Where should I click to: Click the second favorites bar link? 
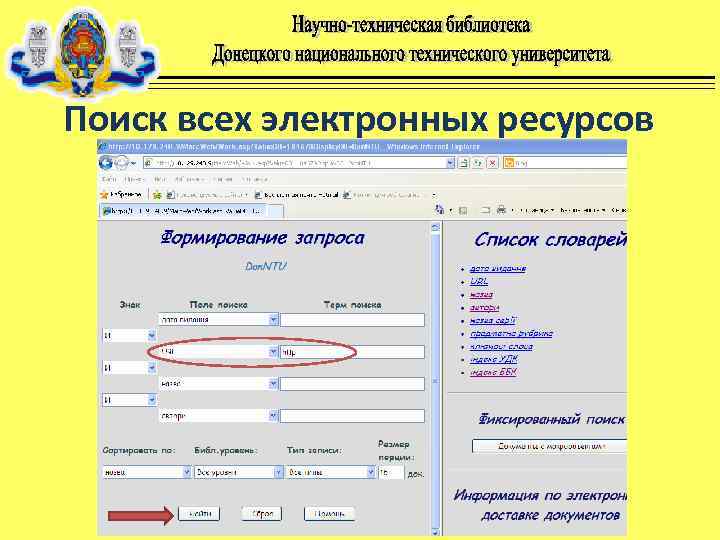(297, 195)
